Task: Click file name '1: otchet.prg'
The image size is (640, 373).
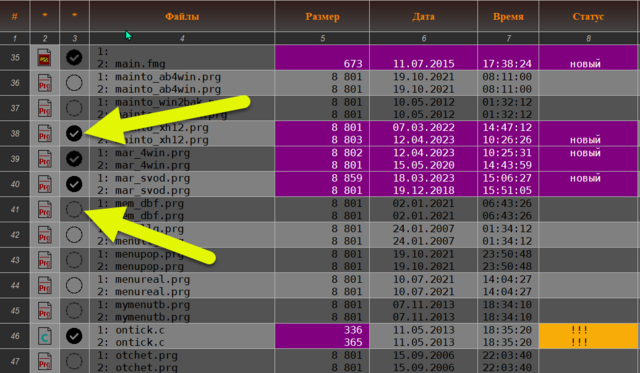Action: (x=138, y=355)
